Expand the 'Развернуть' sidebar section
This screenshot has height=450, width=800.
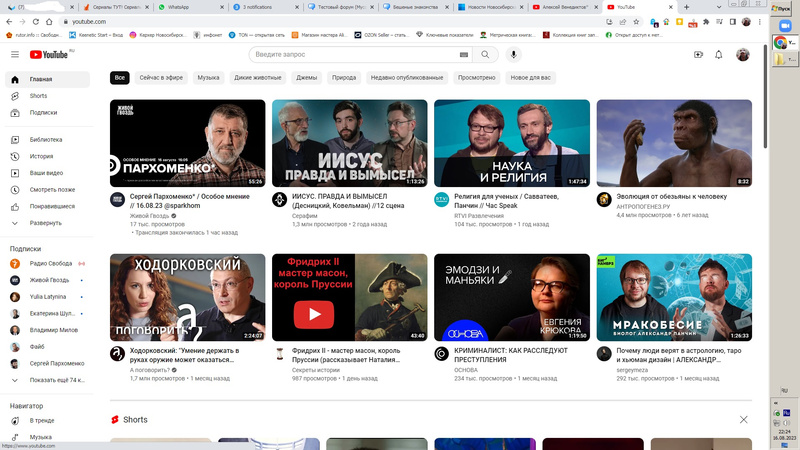click(45, 222)
